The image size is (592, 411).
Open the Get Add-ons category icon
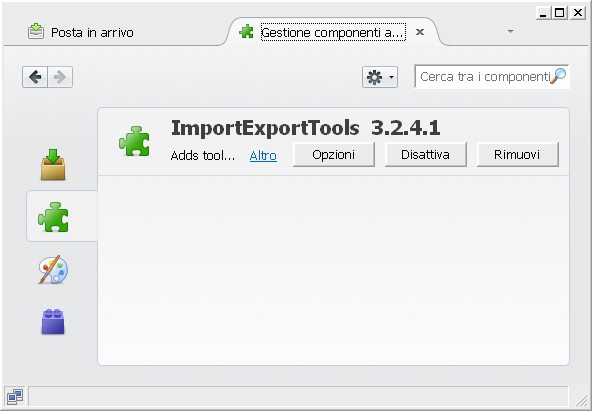(x=53, y=164)
